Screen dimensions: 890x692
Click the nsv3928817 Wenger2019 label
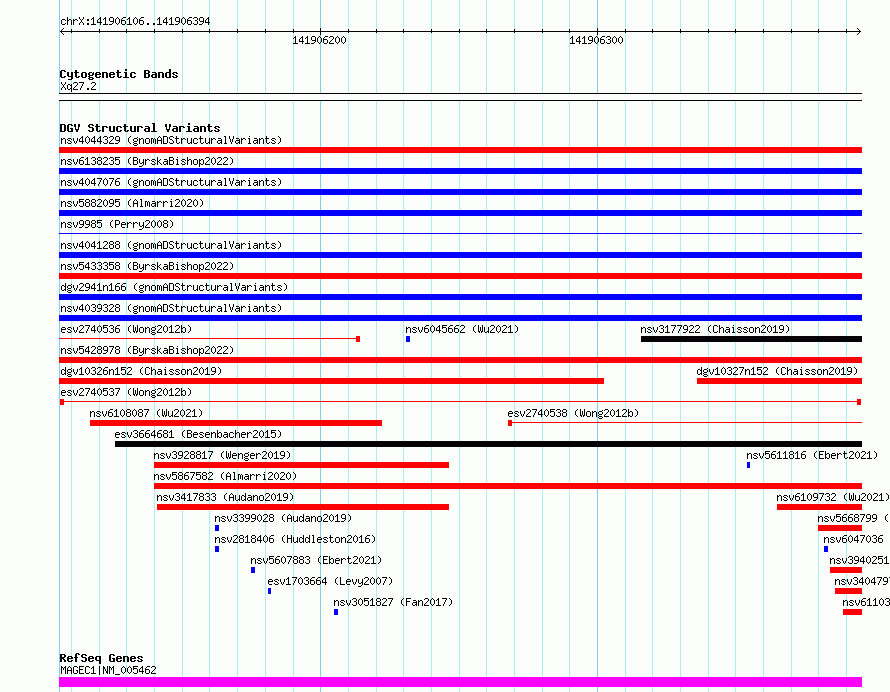click(222, 455)
